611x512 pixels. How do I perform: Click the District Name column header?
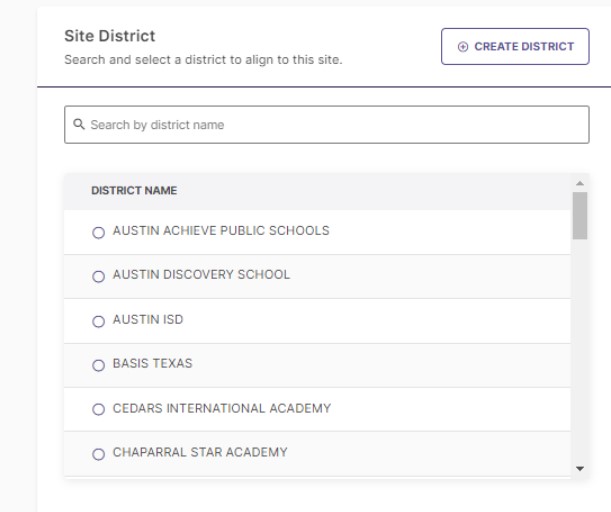pos(134,191)
